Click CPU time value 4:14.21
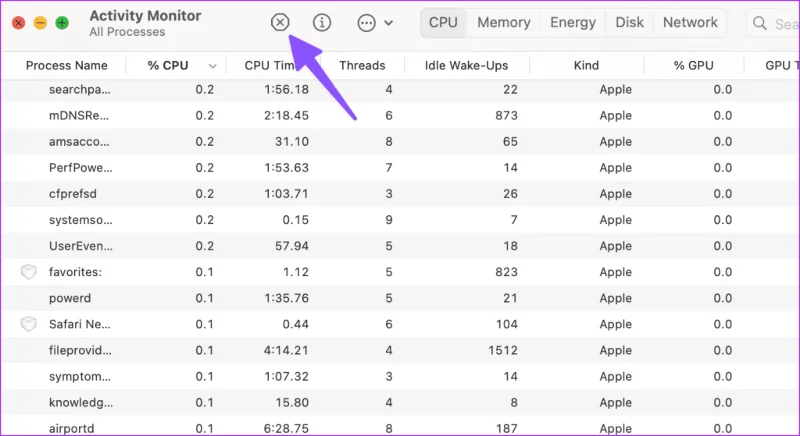This screenshot has height=436, width=800. [286, 350]
